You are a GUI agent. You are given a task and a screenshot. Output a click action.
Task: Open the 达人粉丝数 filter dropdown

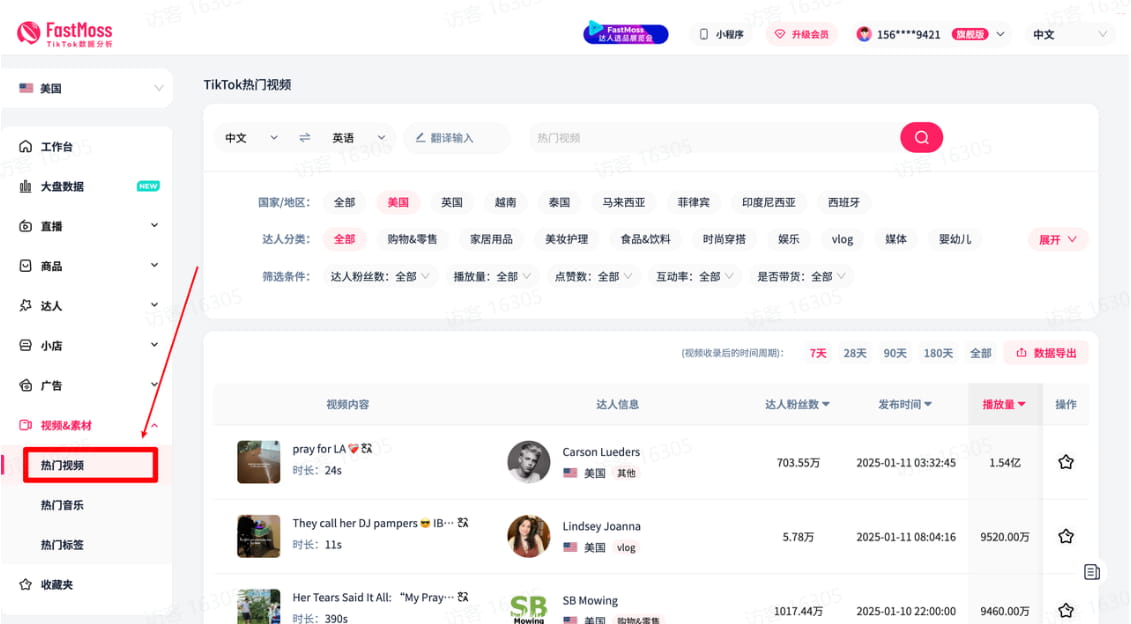(379, 276)
